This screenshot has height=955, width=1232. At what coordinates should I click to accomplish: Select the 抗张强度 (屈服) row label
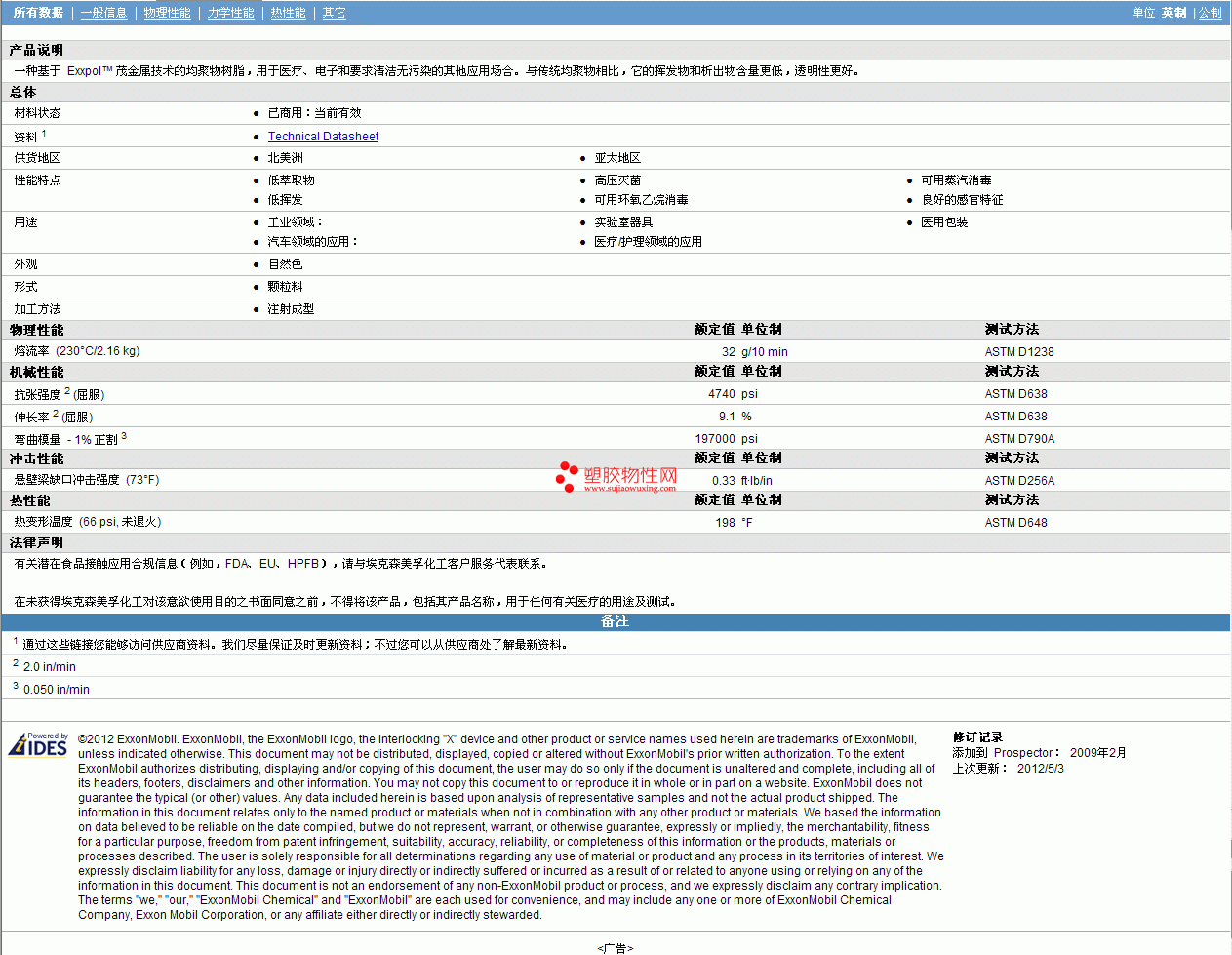(x=59, y=394)
